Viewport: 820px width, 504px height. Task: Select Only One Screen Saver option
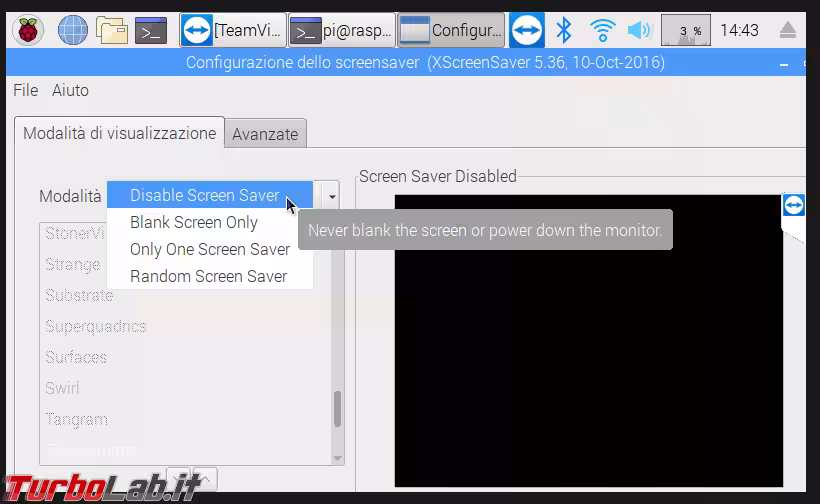coord(210,249)
